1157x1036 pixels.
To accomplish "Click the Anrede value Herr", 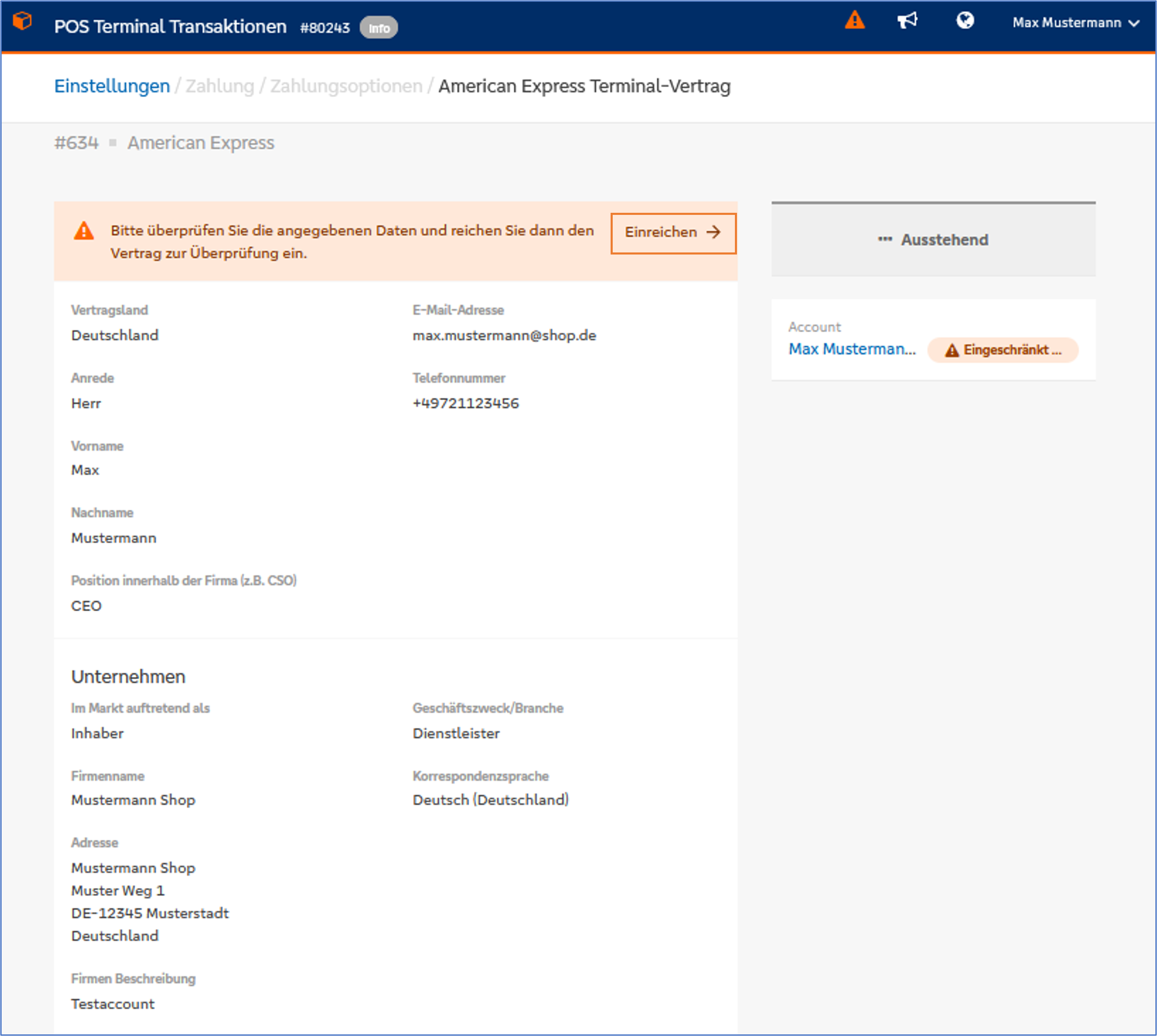I will 86,403.
